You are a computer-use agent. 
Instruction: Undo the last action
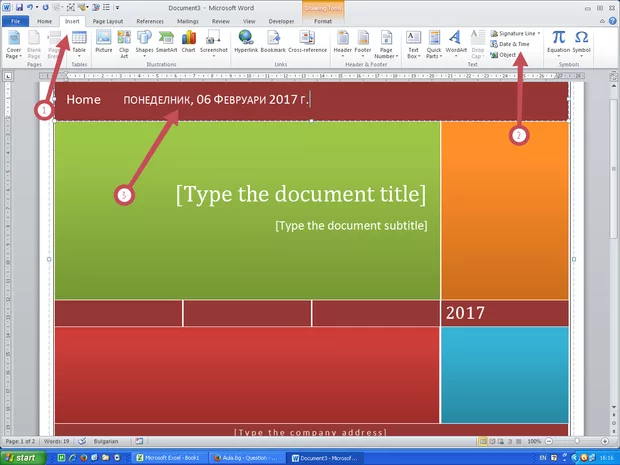(30, 8)
